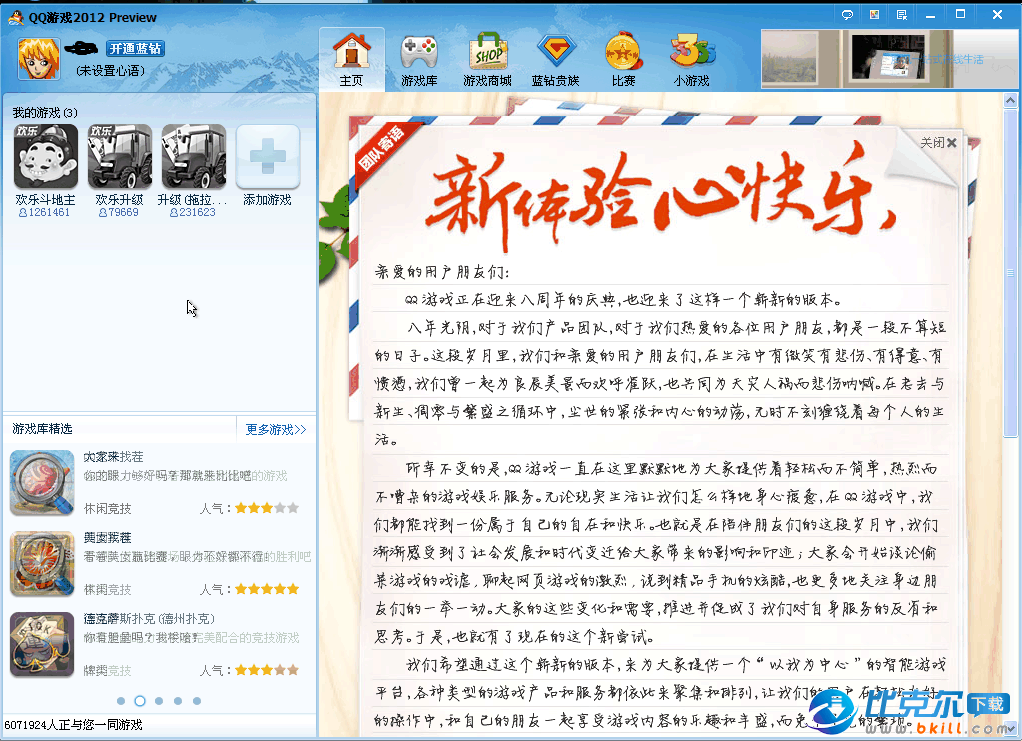Click the 大家来找茬 magnifier game icon
Screen dimensions: 1022x741
(42, 483)
